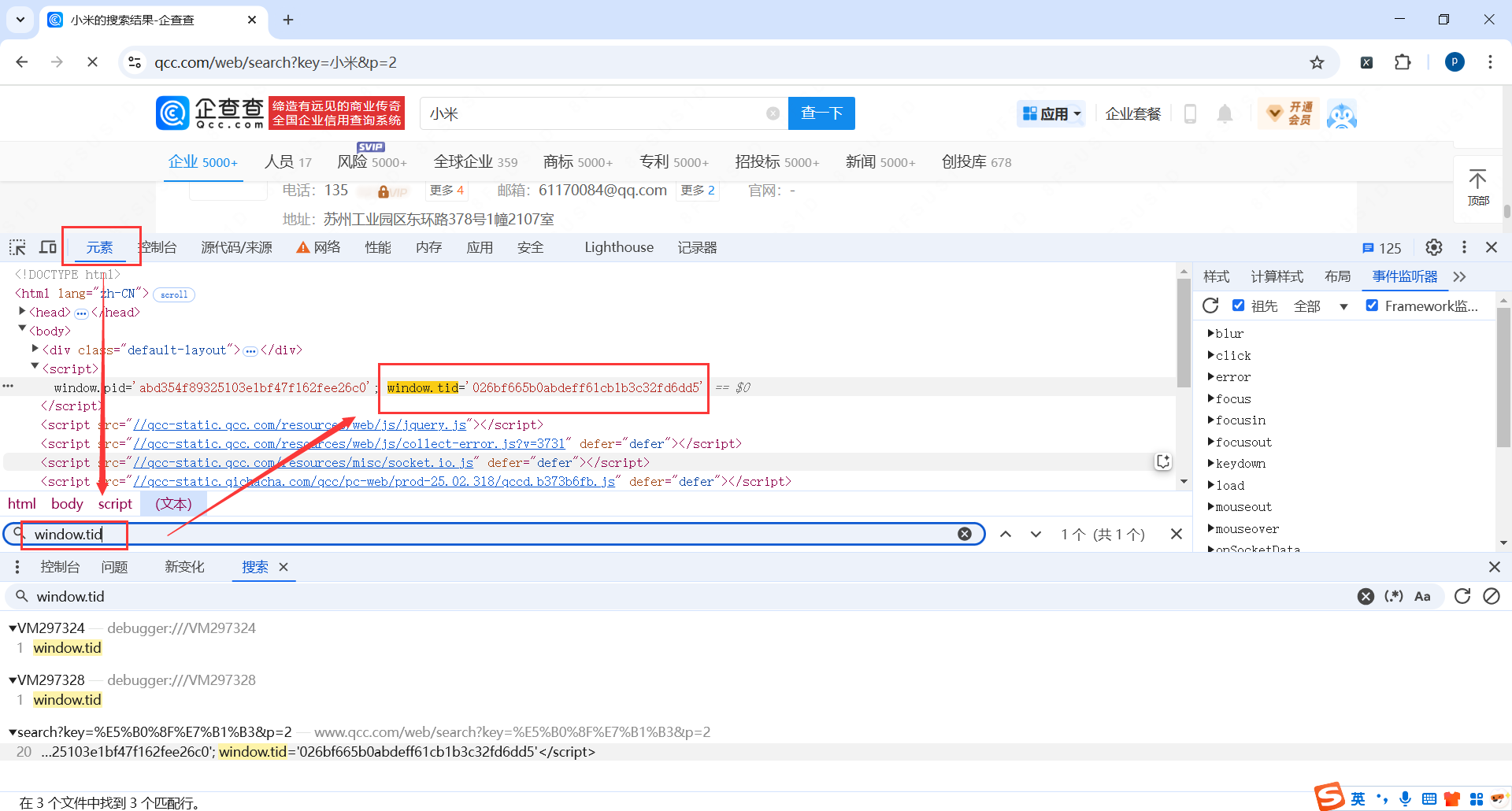Open the notifications bell on Qichacha

pyautogui.click(x=1225, y=114)
